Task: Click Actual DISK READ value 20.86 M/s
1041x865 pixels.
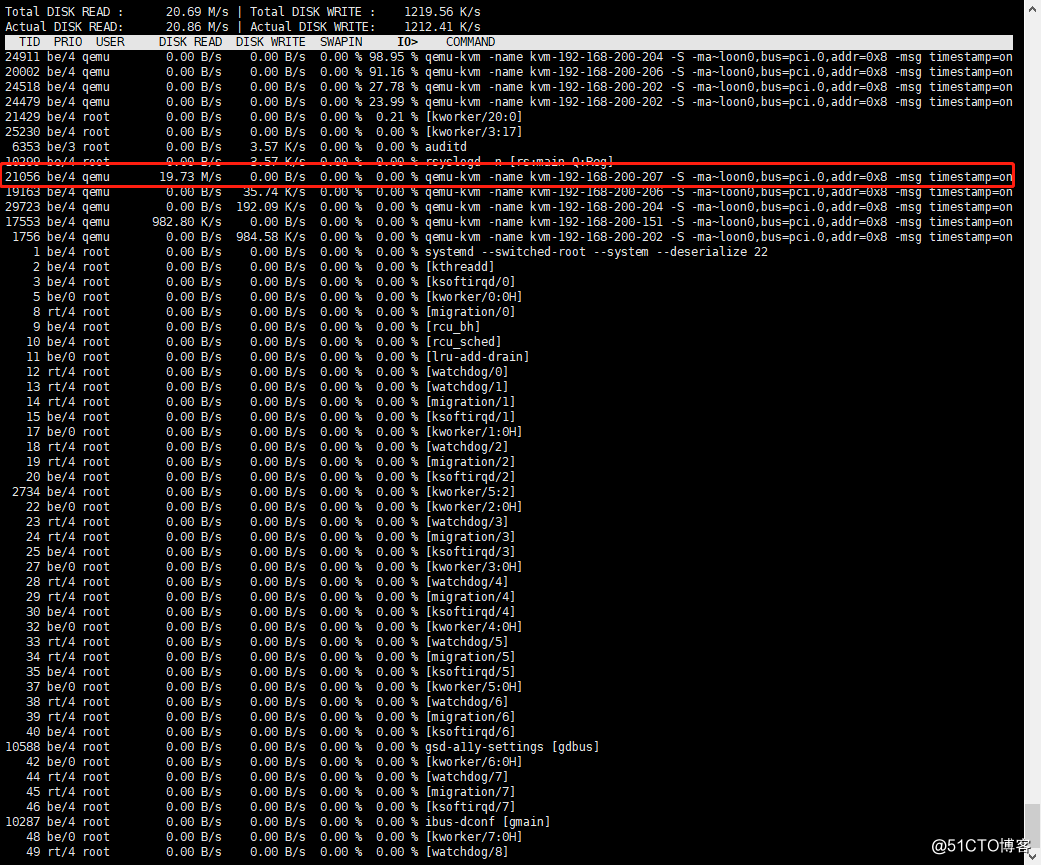Action: tap(197, 27)
